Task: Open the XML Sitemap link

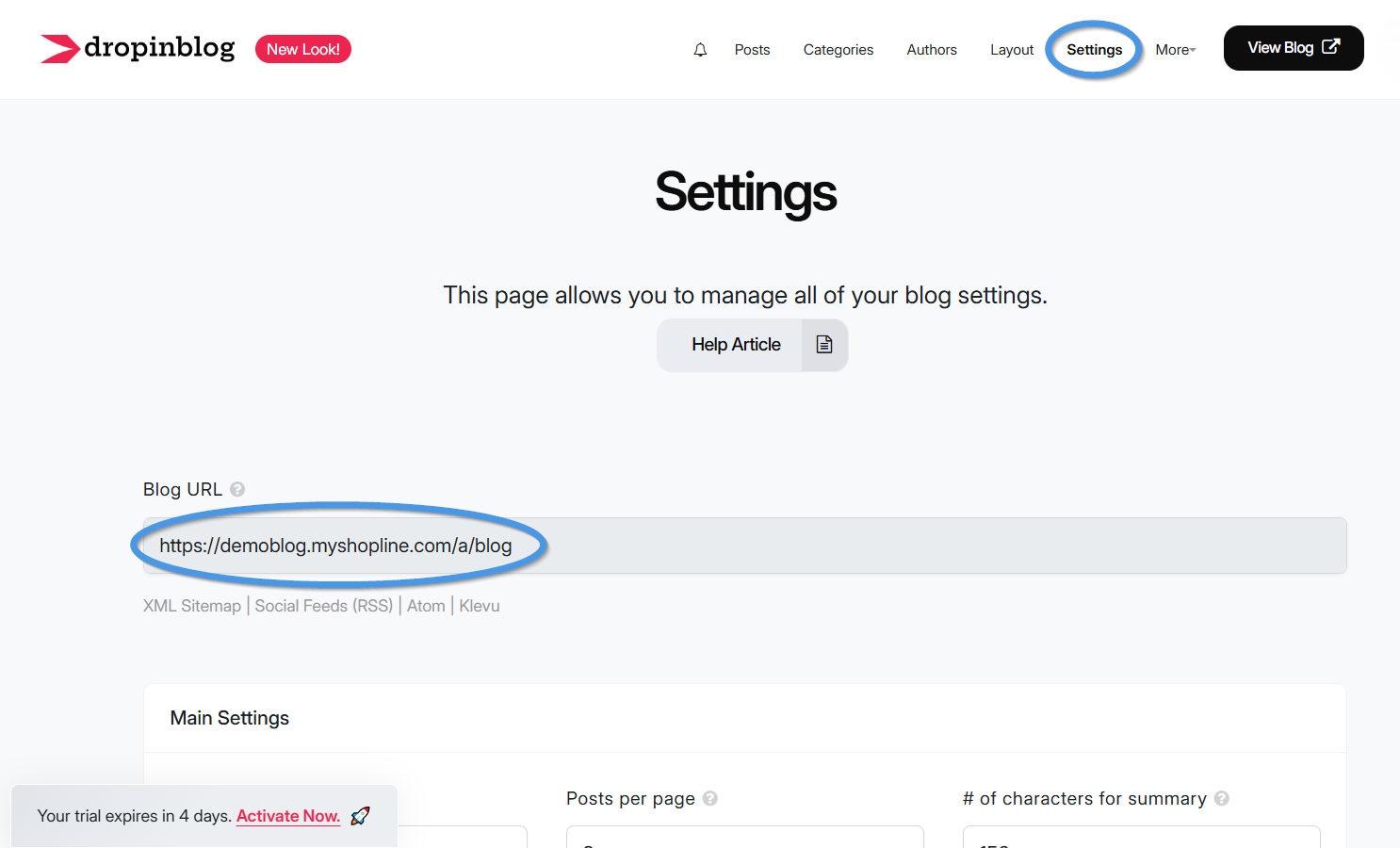Action: 192,606
